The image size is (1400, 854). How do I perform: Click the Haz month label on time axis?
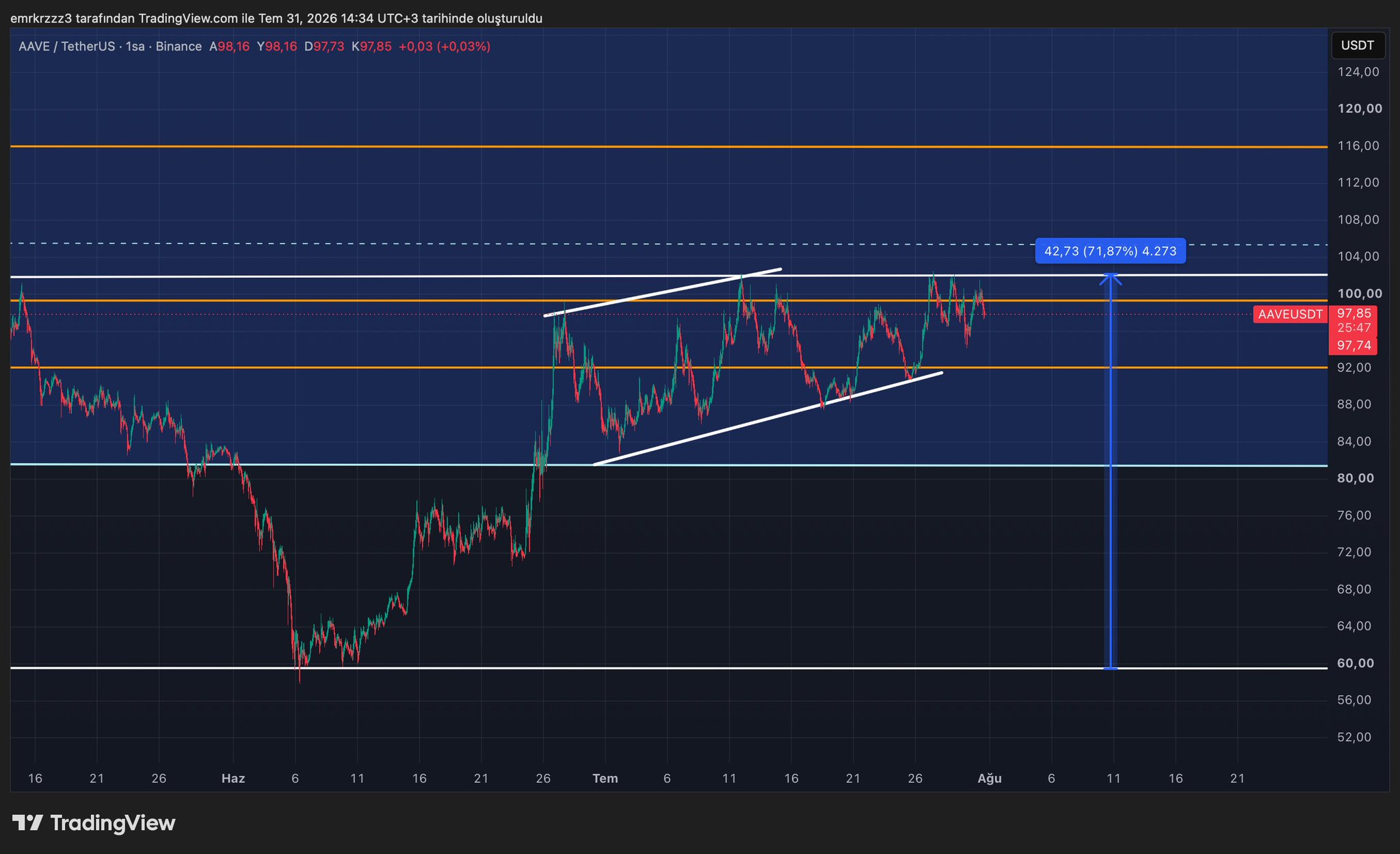[233, 779]
